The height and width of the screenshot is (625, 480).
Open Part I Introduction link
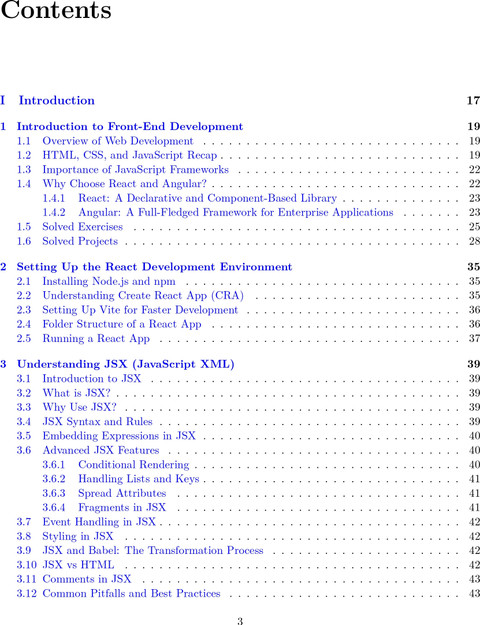tap(57, 100)
